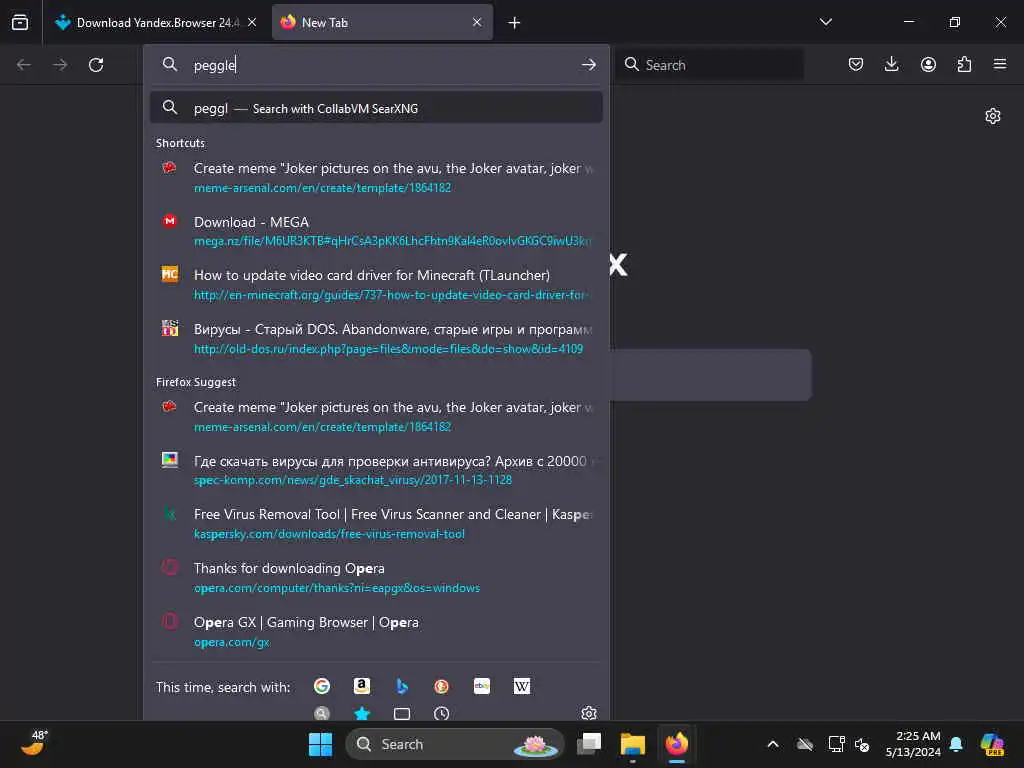The height and width of the screenshot is (768, 1024).
Task: Open the old-dos.ru Вирусы shortcut
Action: pyautogui.click(x=376, y=338)
